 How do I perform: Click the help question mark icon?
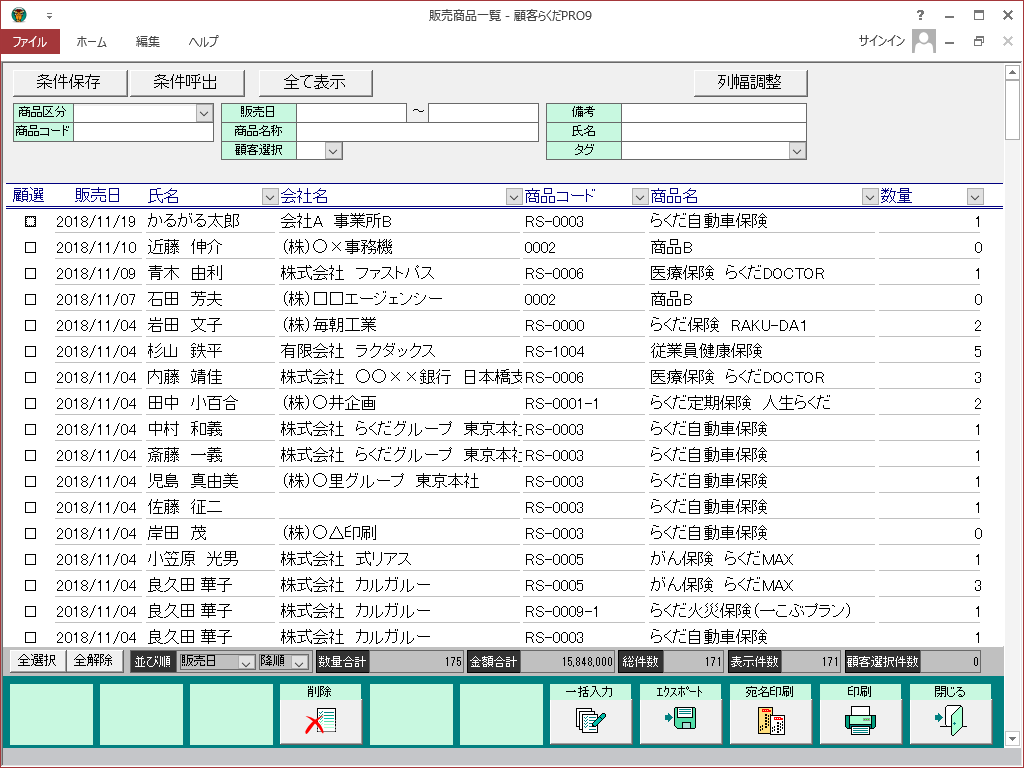(x=920, y=15)
